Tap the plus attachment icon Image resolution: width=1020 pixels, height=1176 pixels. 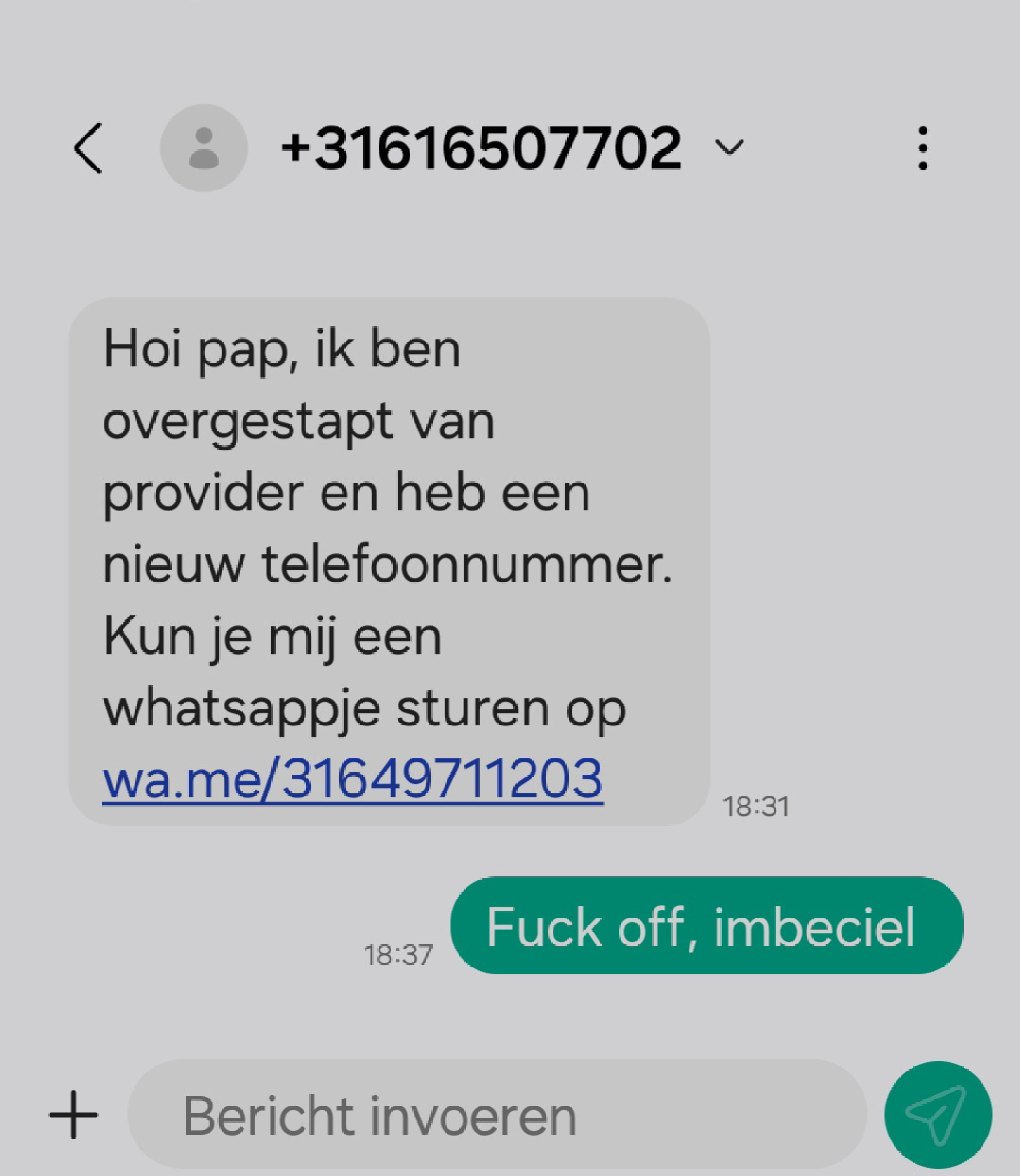pyautogui.click(x=74, y=1115)
